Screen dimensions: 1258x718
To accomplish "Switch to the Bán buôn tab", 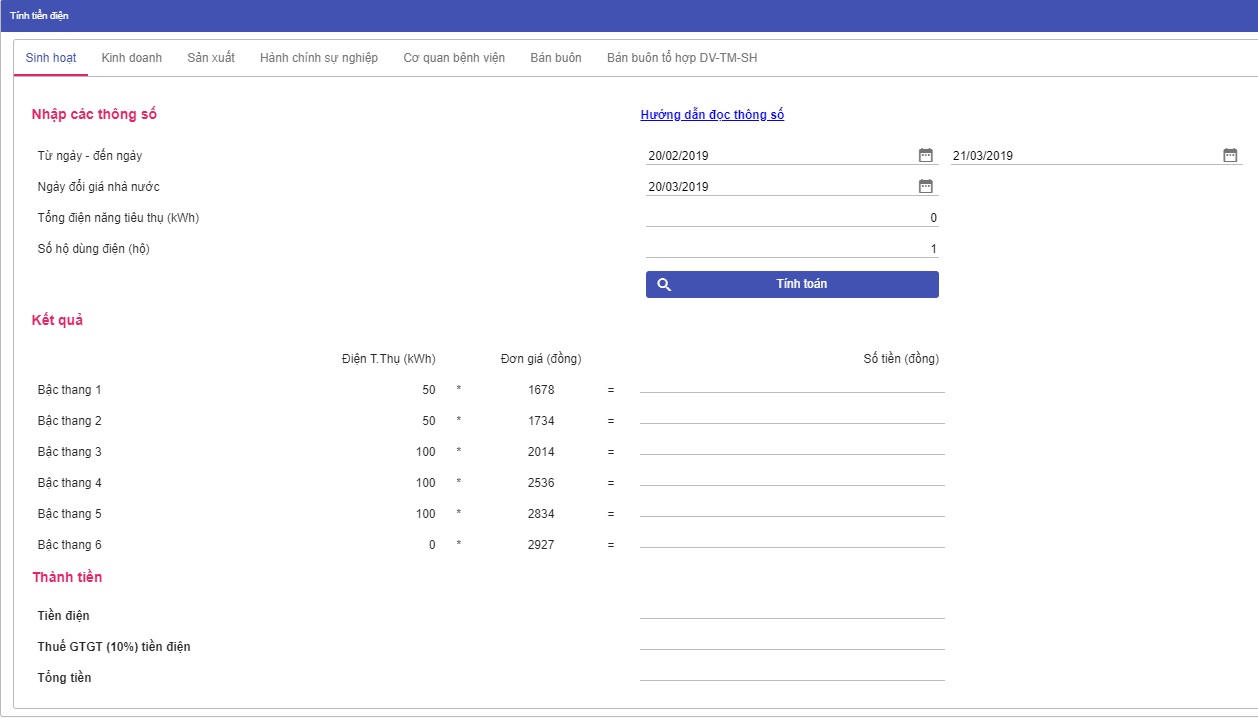I will 556,58.
